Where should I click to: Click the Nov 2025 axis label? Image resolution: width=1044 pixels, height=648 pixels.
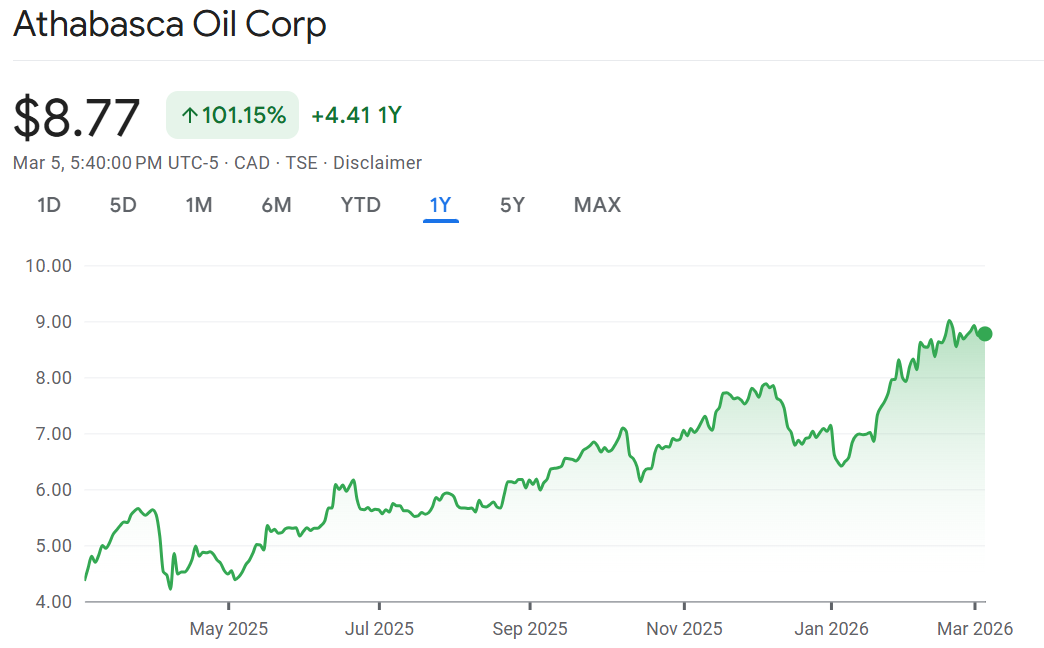coord(684,629)
